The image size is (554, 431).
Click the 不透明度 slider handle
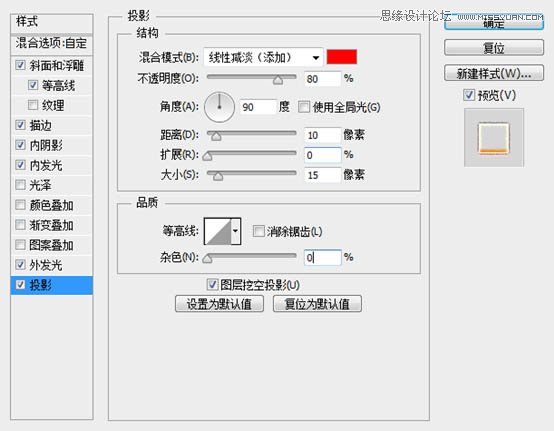click(278, 81)
